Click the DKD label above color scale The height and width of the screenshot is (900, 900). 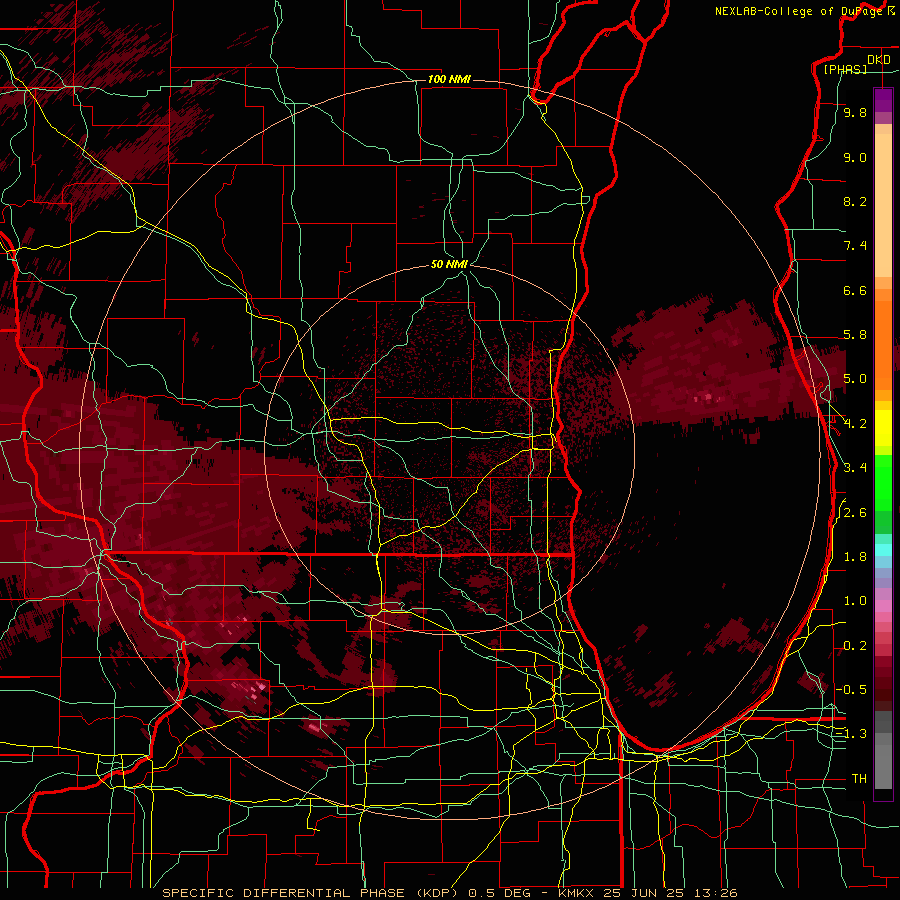click(x=878, y=60)
